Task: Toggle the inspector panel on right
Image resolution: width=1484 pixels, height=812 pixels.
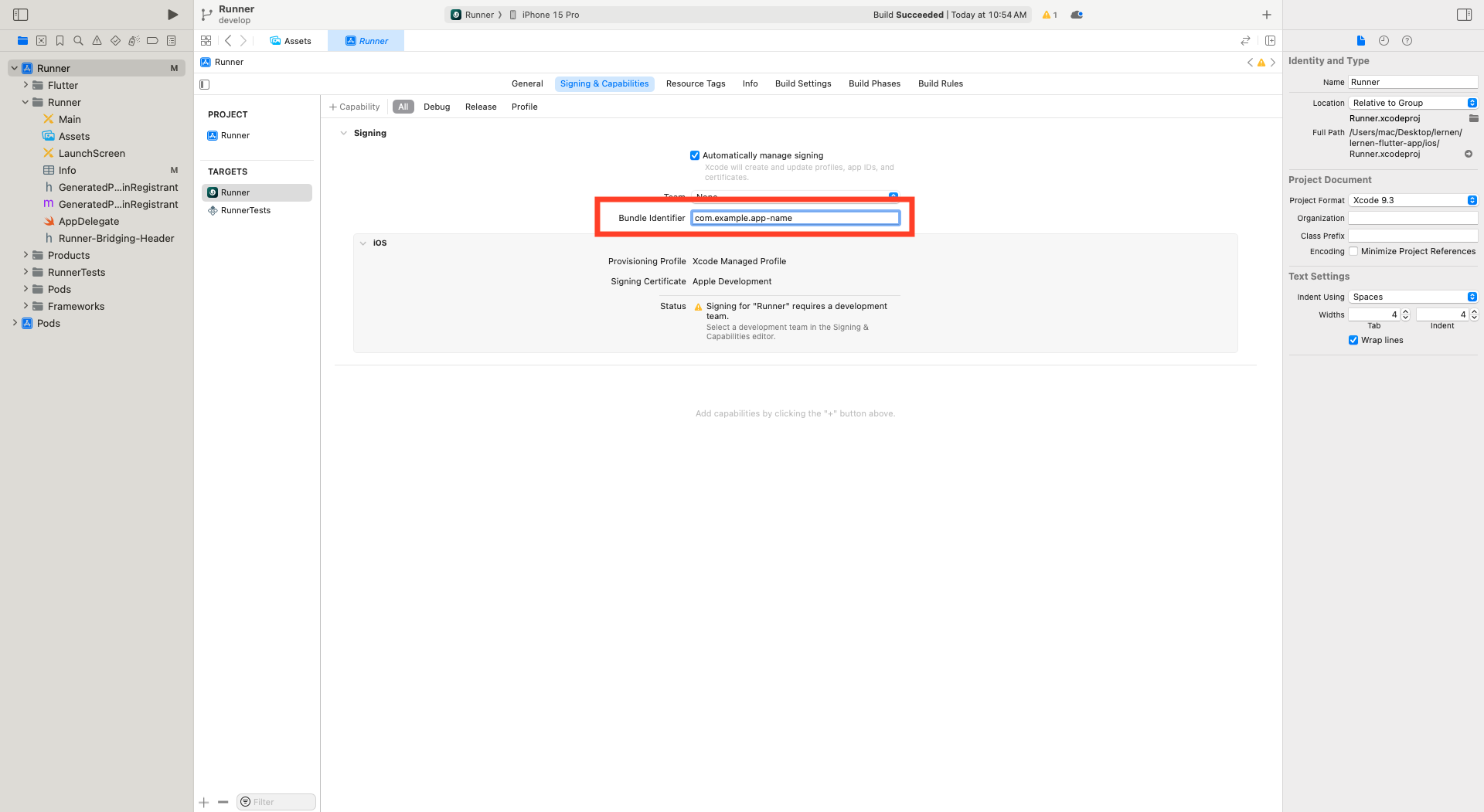Action: pos(1464,15)
